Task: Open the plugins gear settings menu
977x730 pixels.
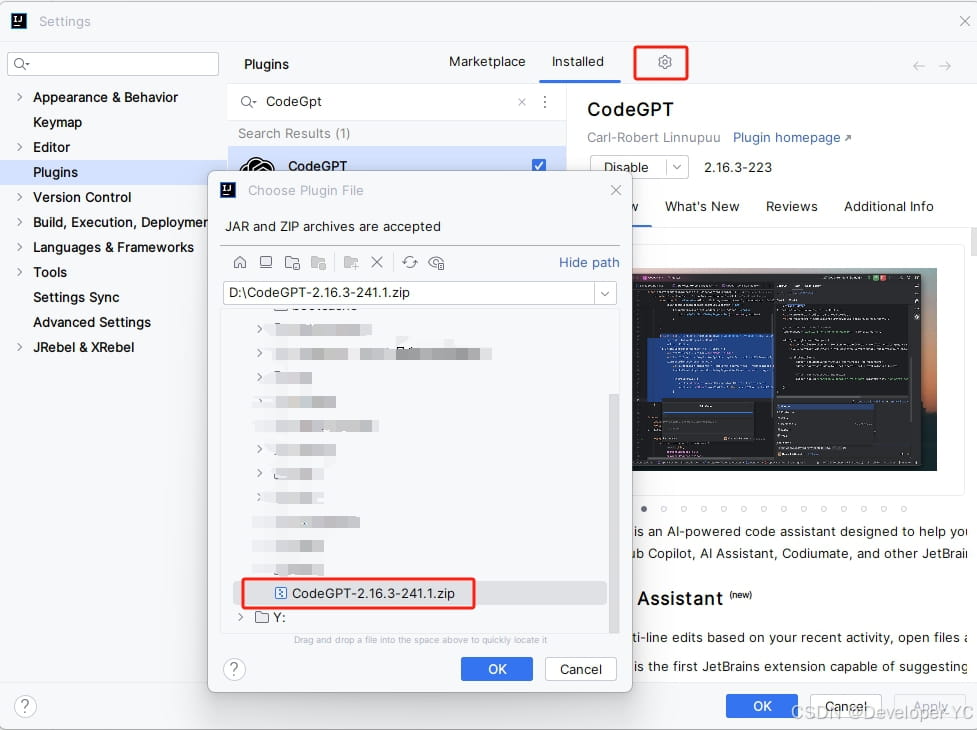Action: pos(664,62)
